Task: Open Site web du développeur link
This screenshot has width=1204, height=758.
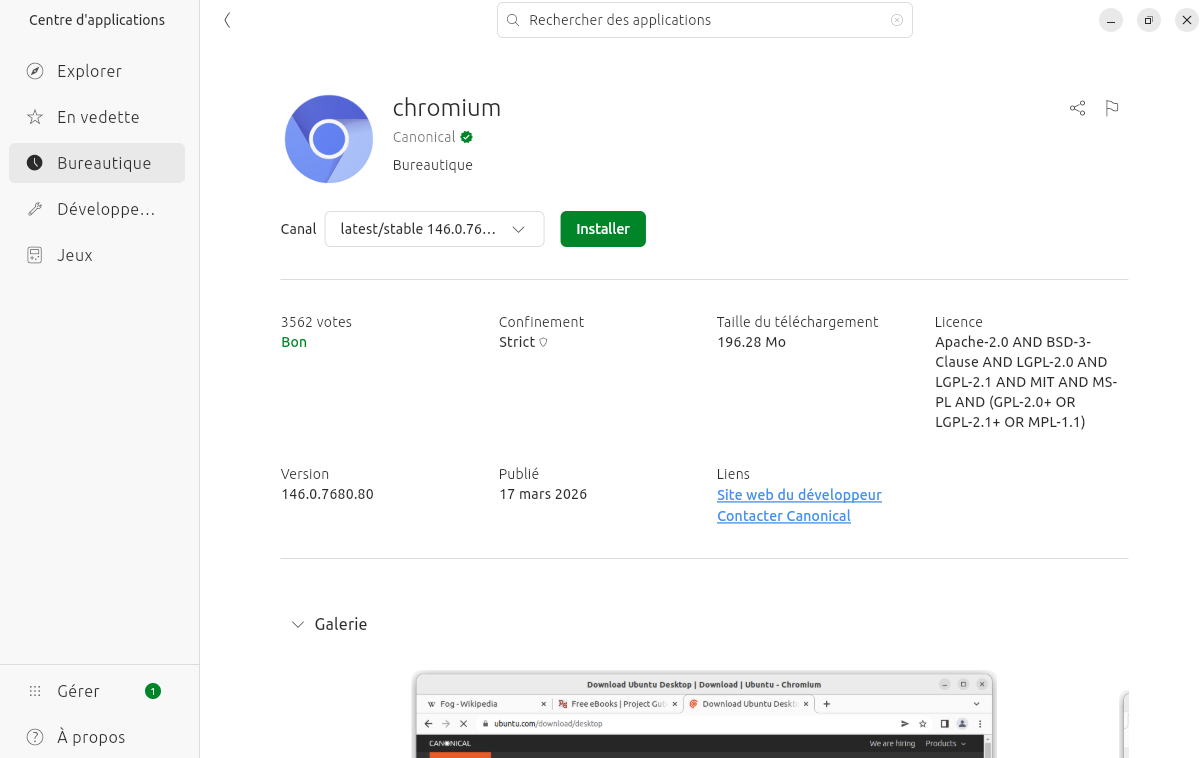Action: click(799, 495)
